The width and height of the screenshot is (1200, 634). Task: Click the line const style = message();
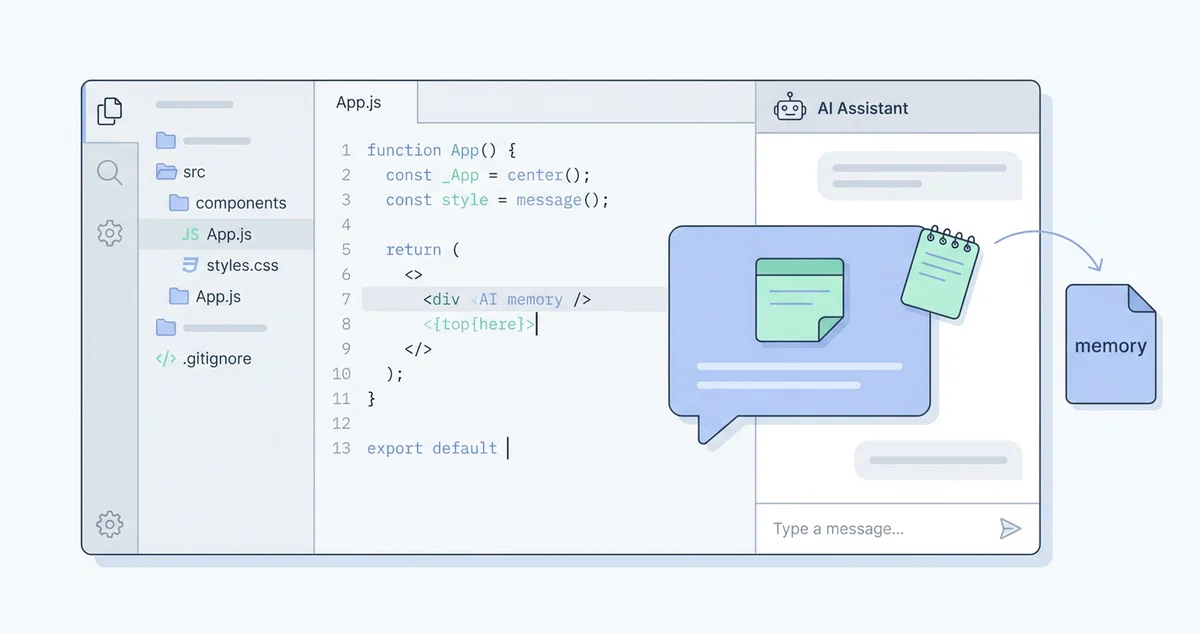(x=497, y=200)
